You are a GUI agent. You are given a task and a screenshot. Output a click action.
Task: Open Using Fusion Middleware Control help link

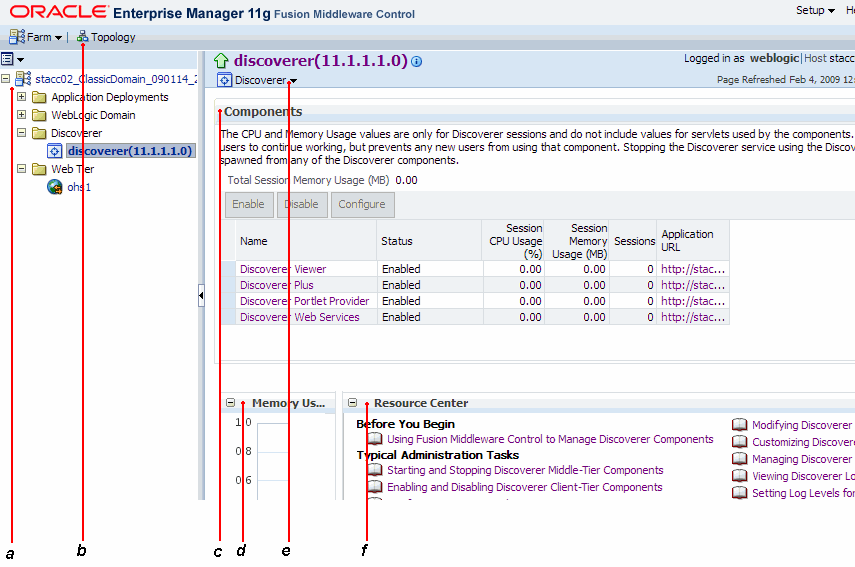tap(550, 439)
